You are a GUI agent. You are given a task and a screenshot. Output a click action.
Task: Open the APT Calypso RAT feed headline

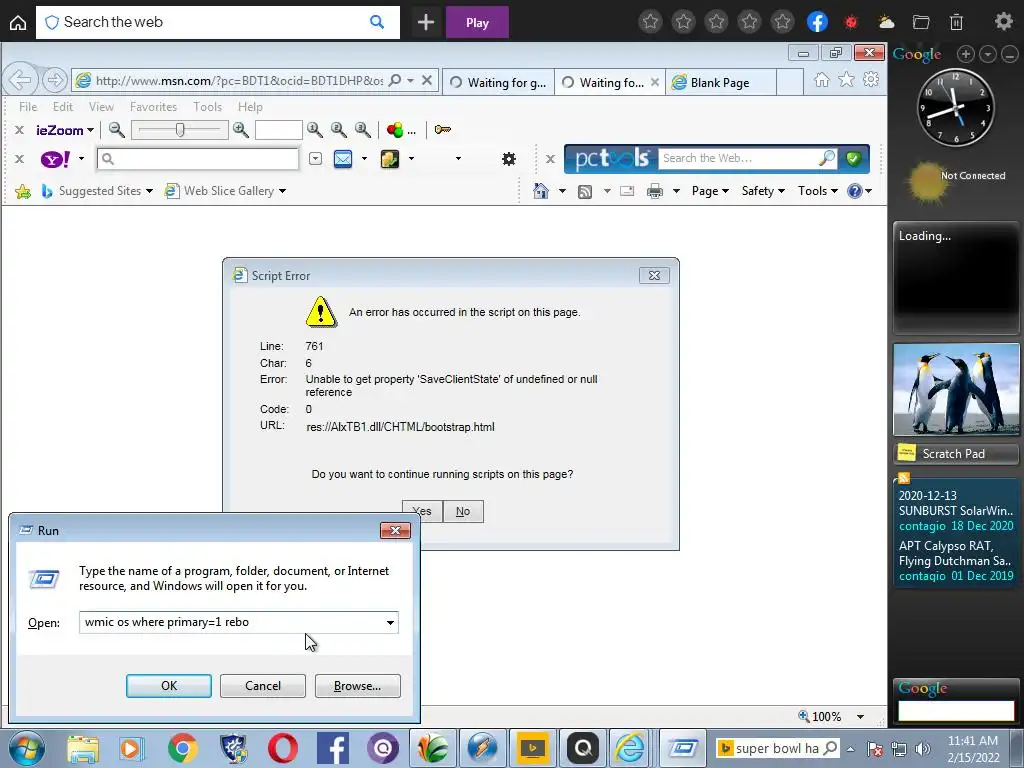(955, 553)
